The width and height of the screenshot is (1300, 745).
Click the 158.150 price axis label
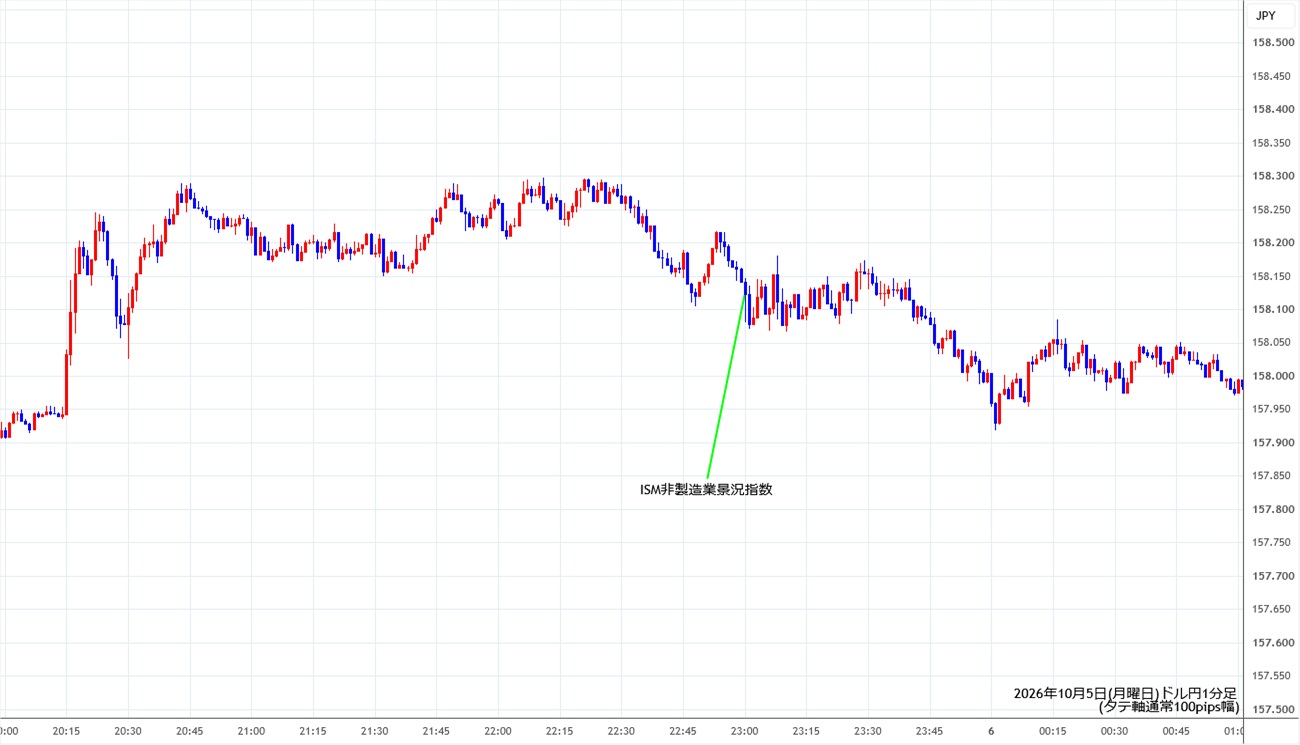1274,276
